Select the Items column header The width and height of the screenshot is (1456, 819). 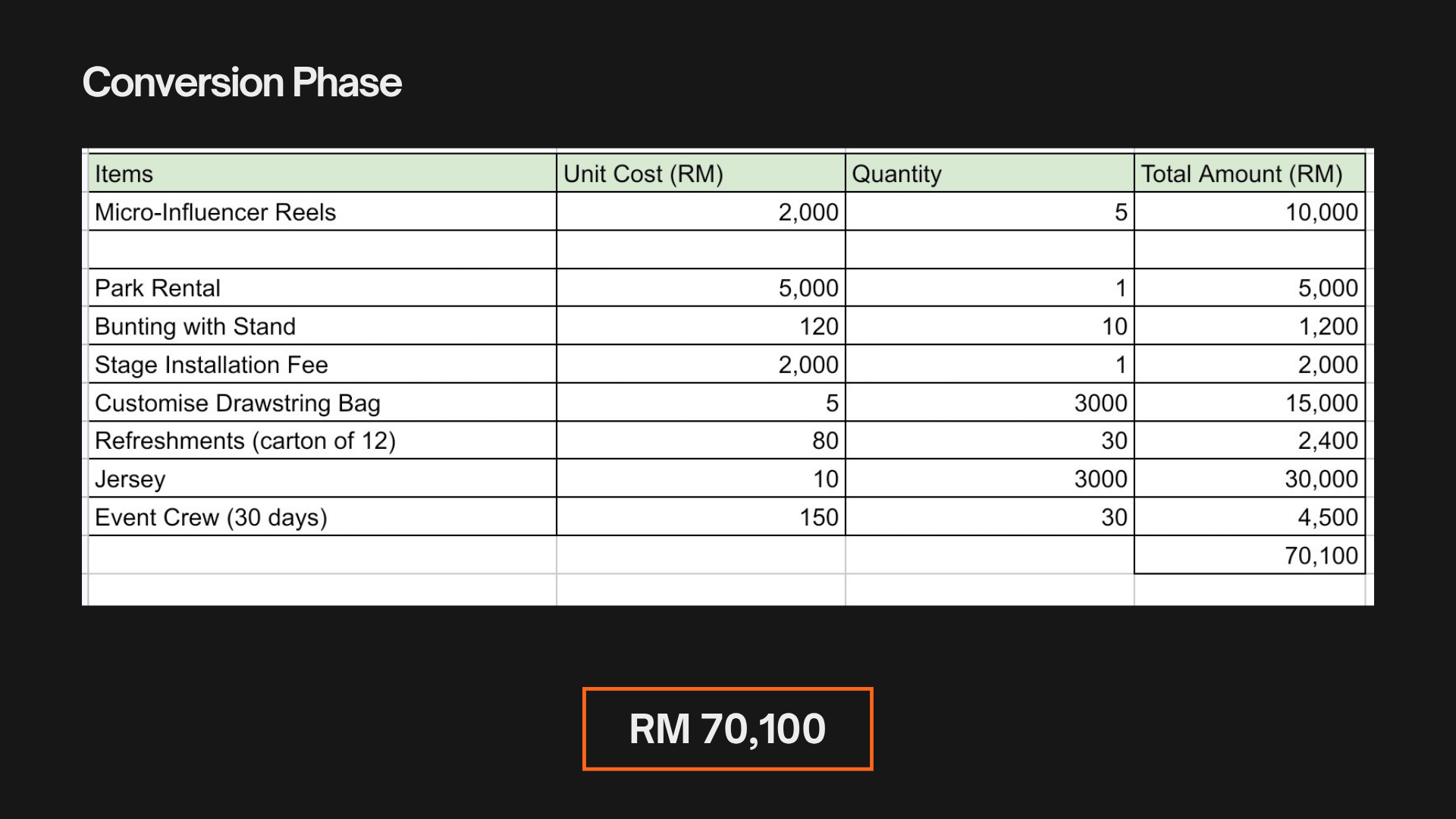tap(322, 173)
